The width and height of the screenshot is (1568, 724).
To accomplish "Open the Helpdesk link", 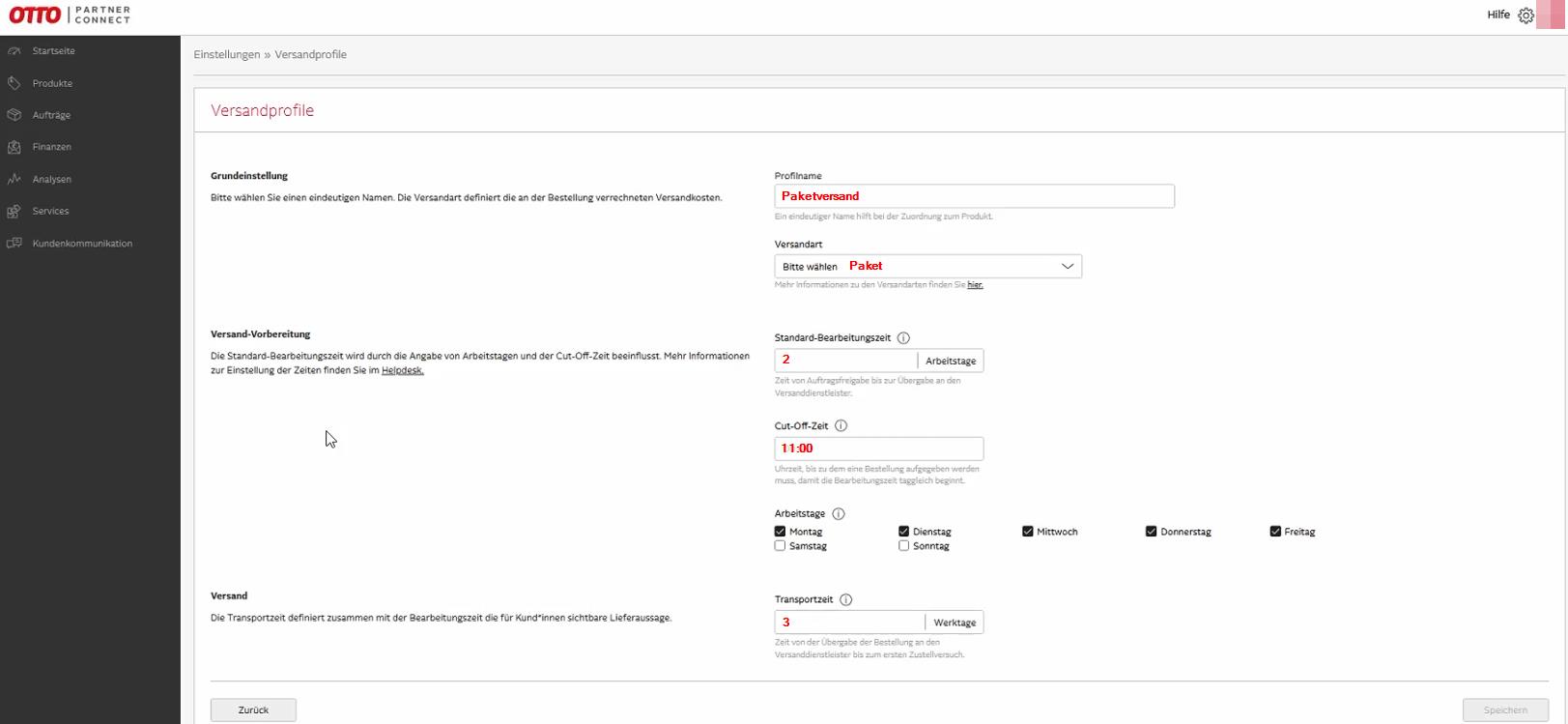I will [x=402, y=370].
